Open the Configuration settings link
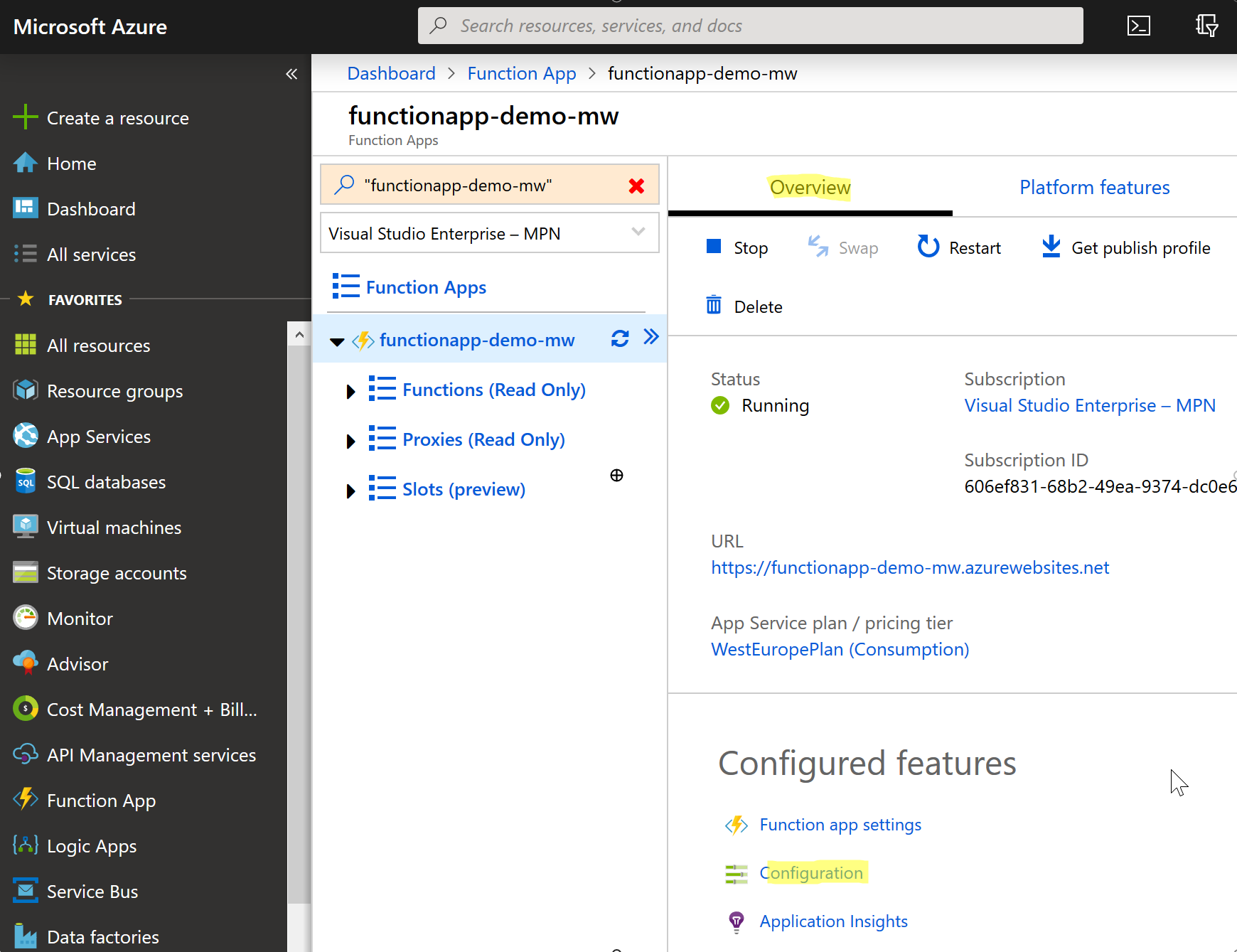The width and height of the screenshot is (1237, 952). pos(812,872)
